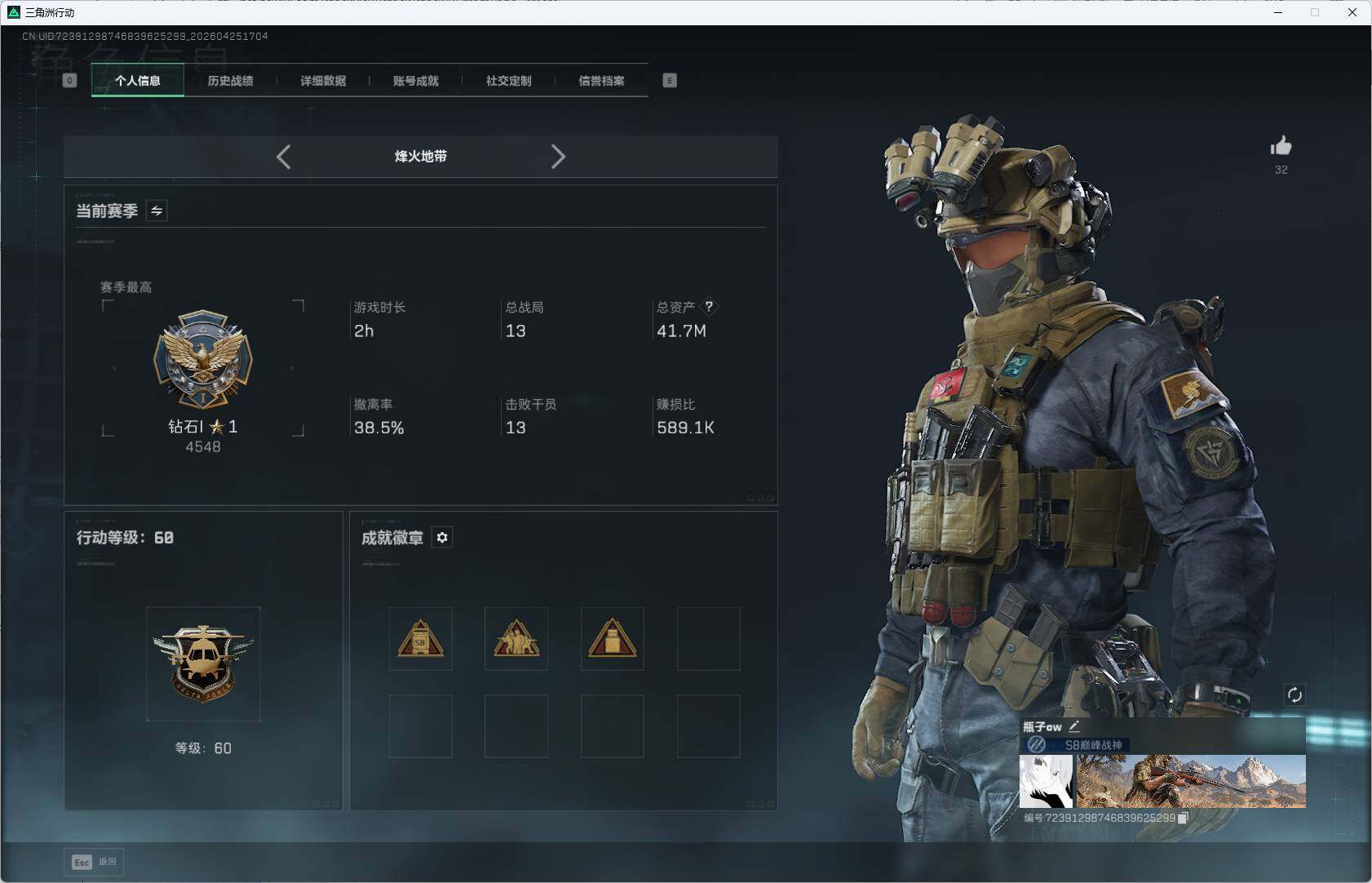The width and height of the screenshot is (1372, 883).
Task: Click the E key shortcut button
Action: coord(670,80)
